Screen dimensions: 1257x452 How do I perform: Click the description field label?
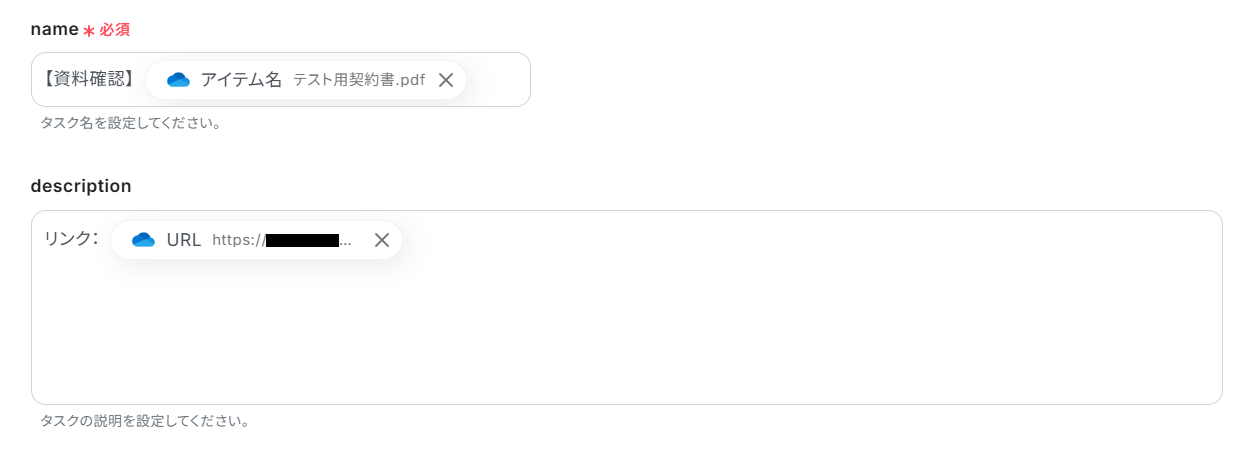[81, 186]
